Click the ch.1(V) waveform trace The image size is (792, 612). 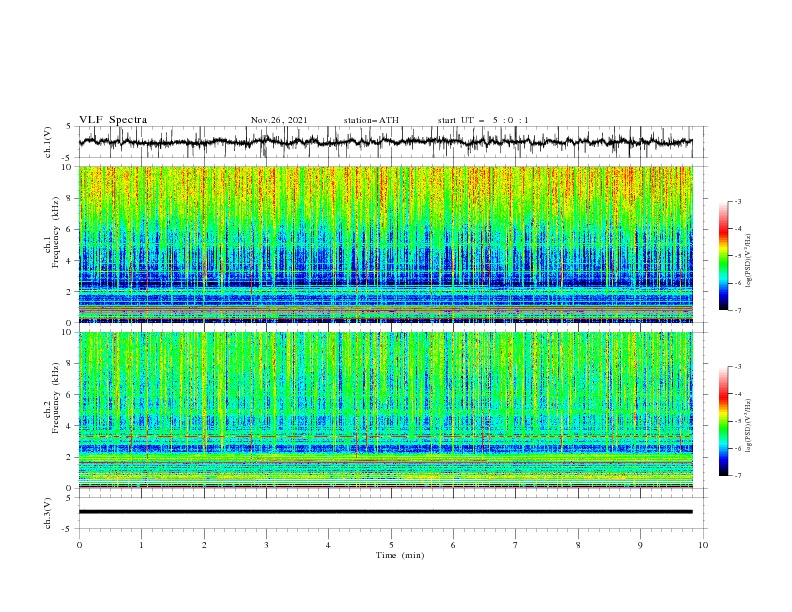click(x=385, y=142)
